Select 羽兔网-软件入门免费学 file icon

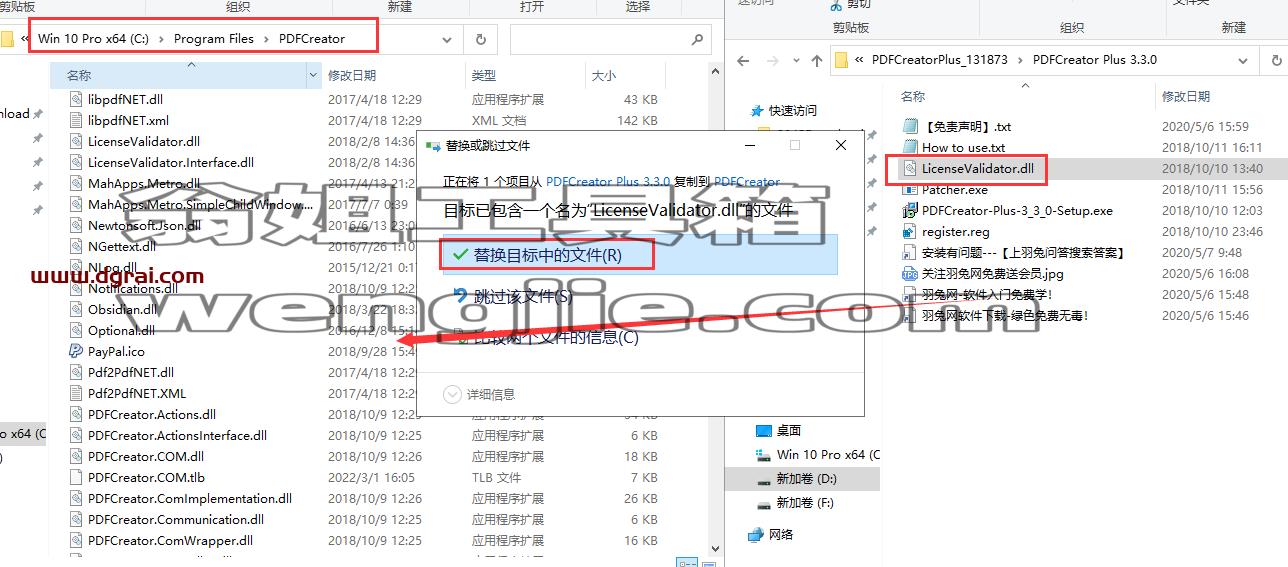point(910,295)
